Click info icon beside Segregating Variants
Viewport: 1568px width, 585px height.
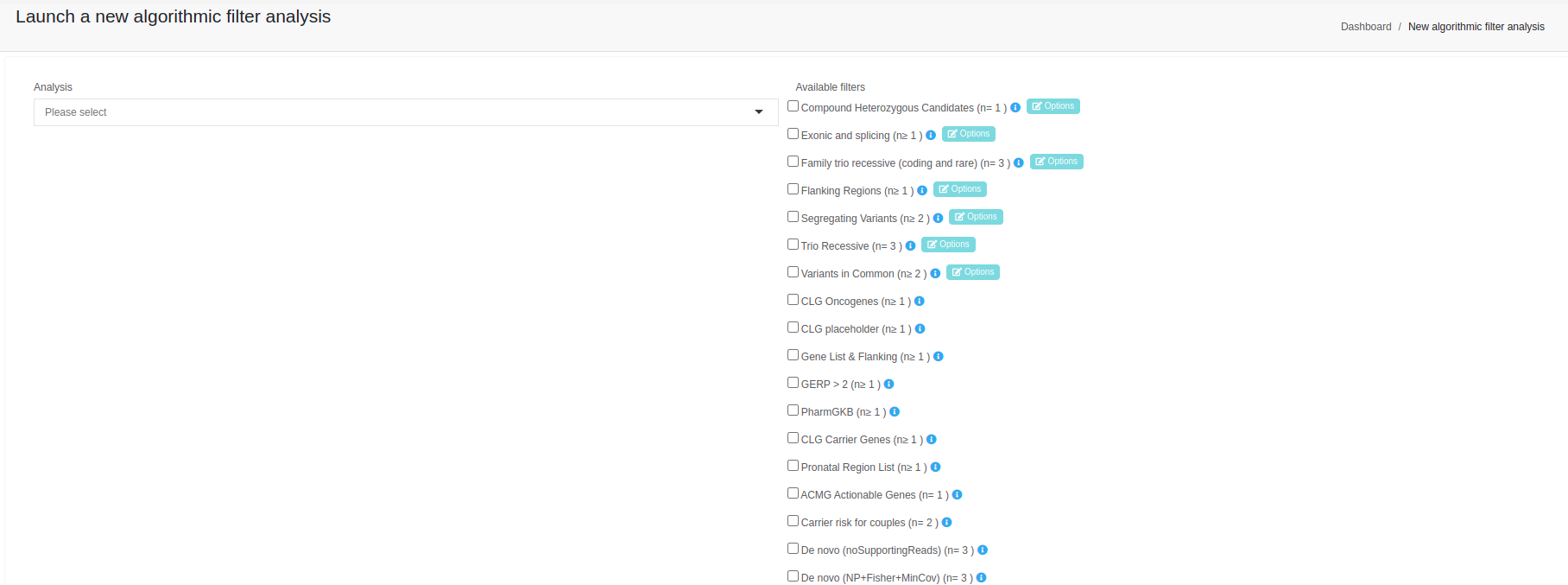coord(938,219)
